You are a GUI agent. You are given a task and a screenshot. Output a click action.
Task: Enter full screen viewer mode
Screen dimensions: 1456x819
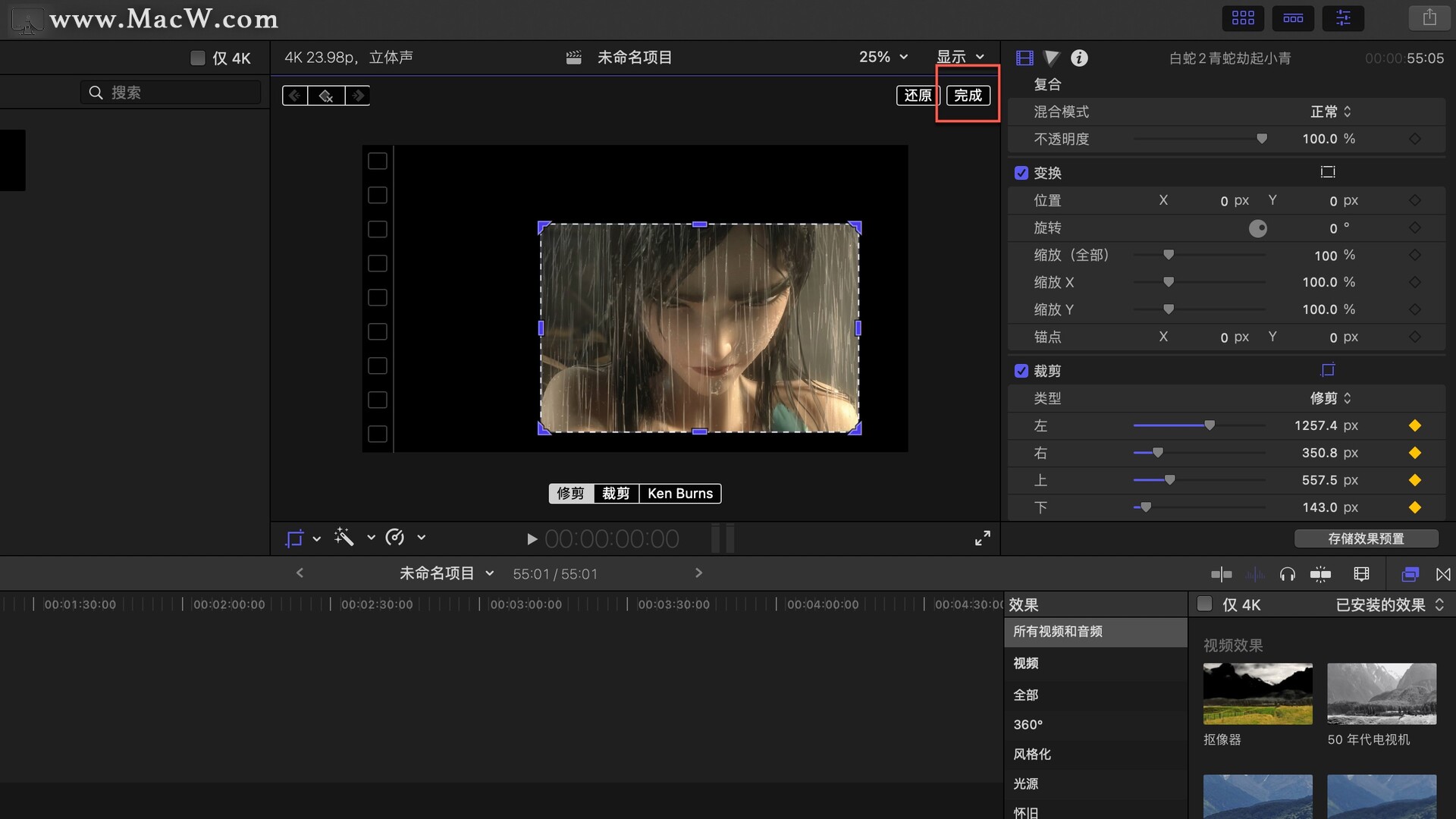pos(982,538)
